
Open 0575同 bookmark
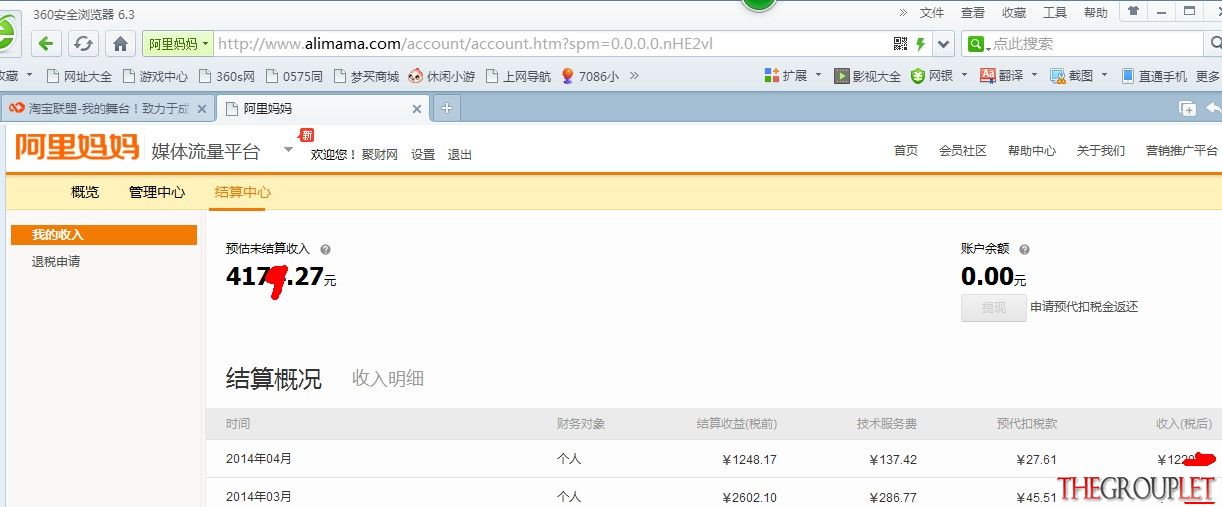click(x=294, y=76)
